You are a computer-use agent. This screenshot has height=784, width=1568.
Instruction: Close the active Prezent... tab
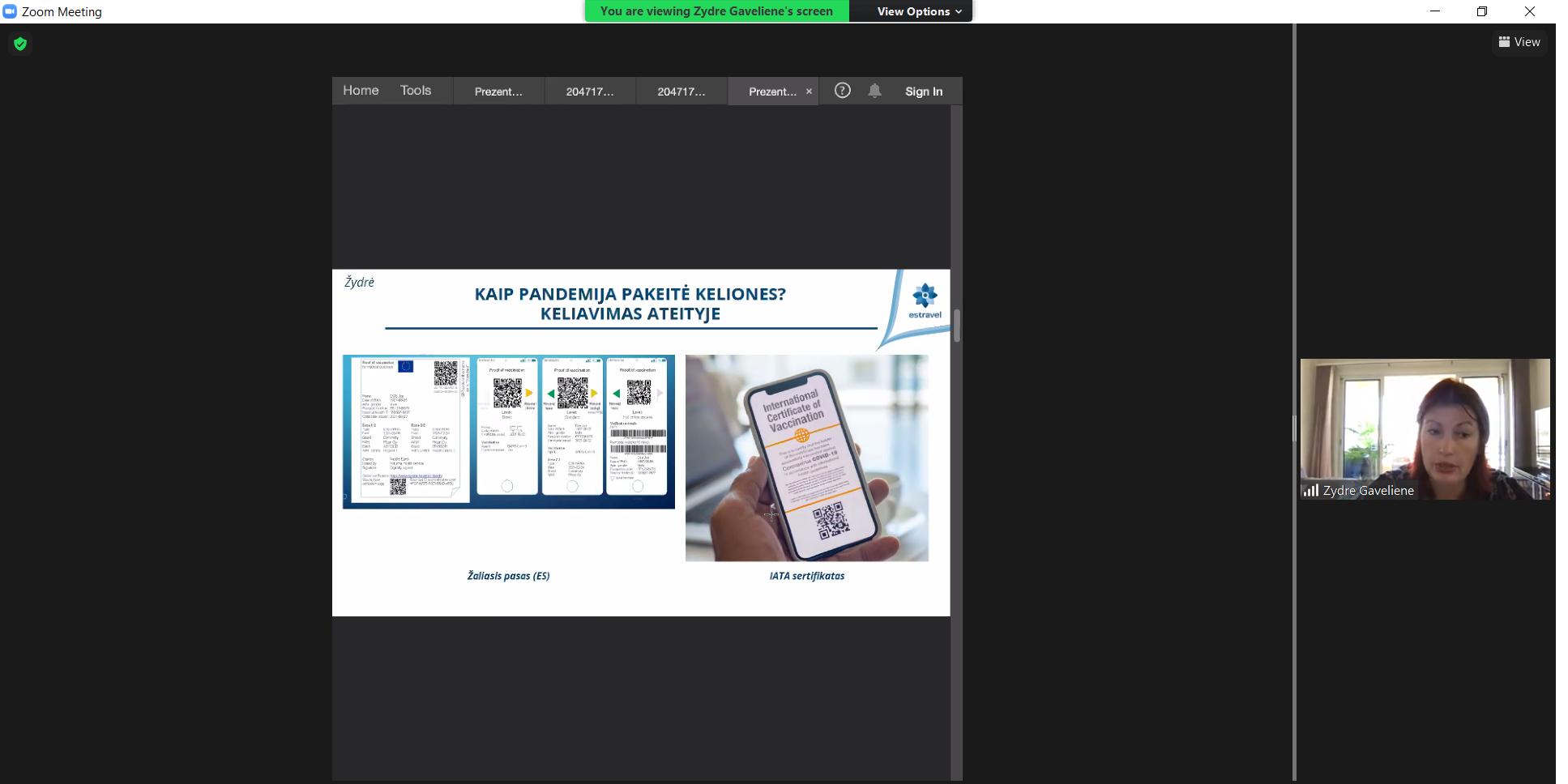coord(809,92)
